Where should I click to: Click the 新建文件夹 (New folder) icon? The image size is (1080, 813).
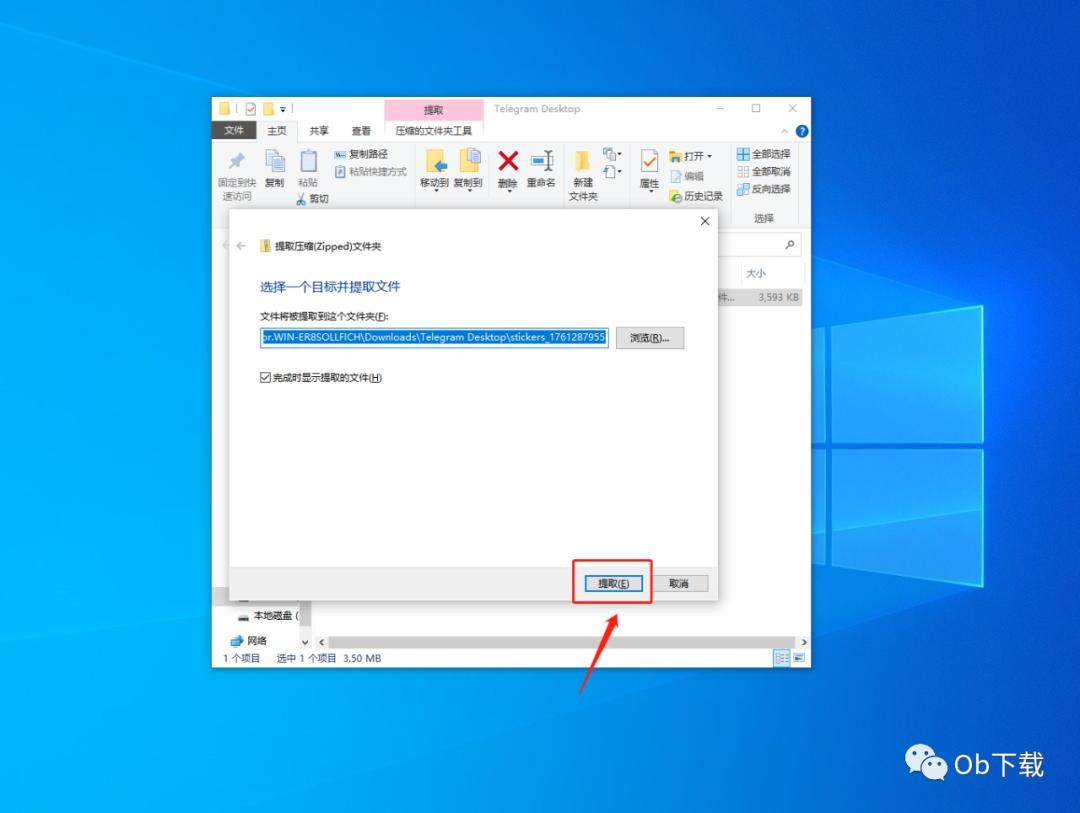click(x=582, y=162)
